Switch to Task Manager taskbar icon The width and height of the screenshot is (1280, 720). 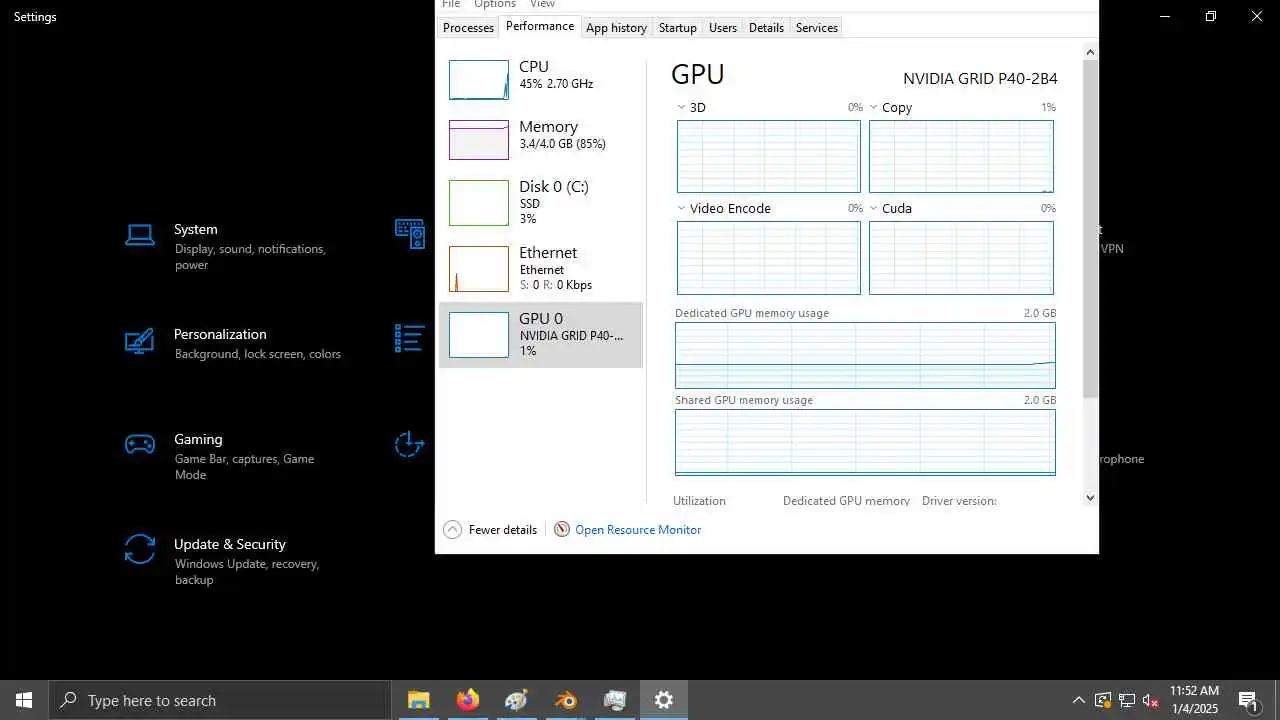[614, 700]
